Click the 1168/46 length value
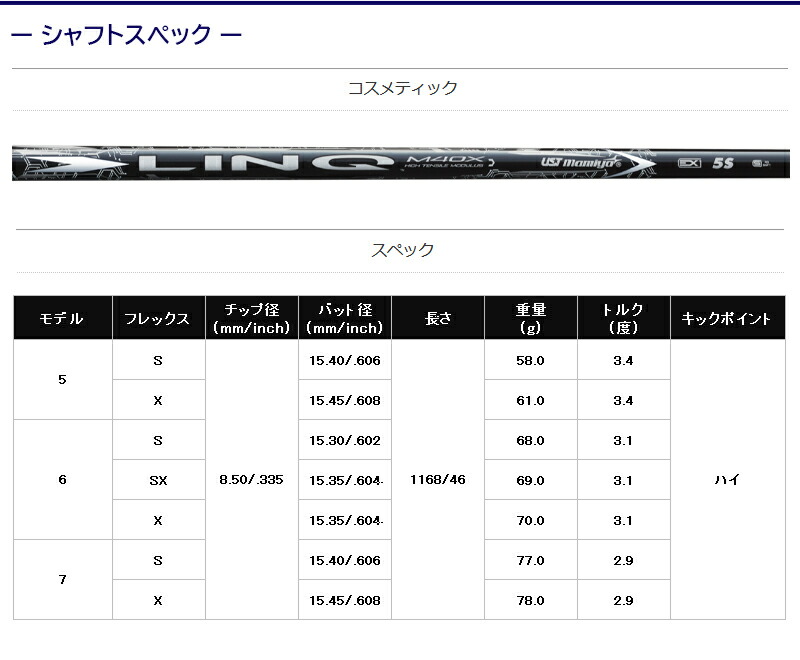 438,480
